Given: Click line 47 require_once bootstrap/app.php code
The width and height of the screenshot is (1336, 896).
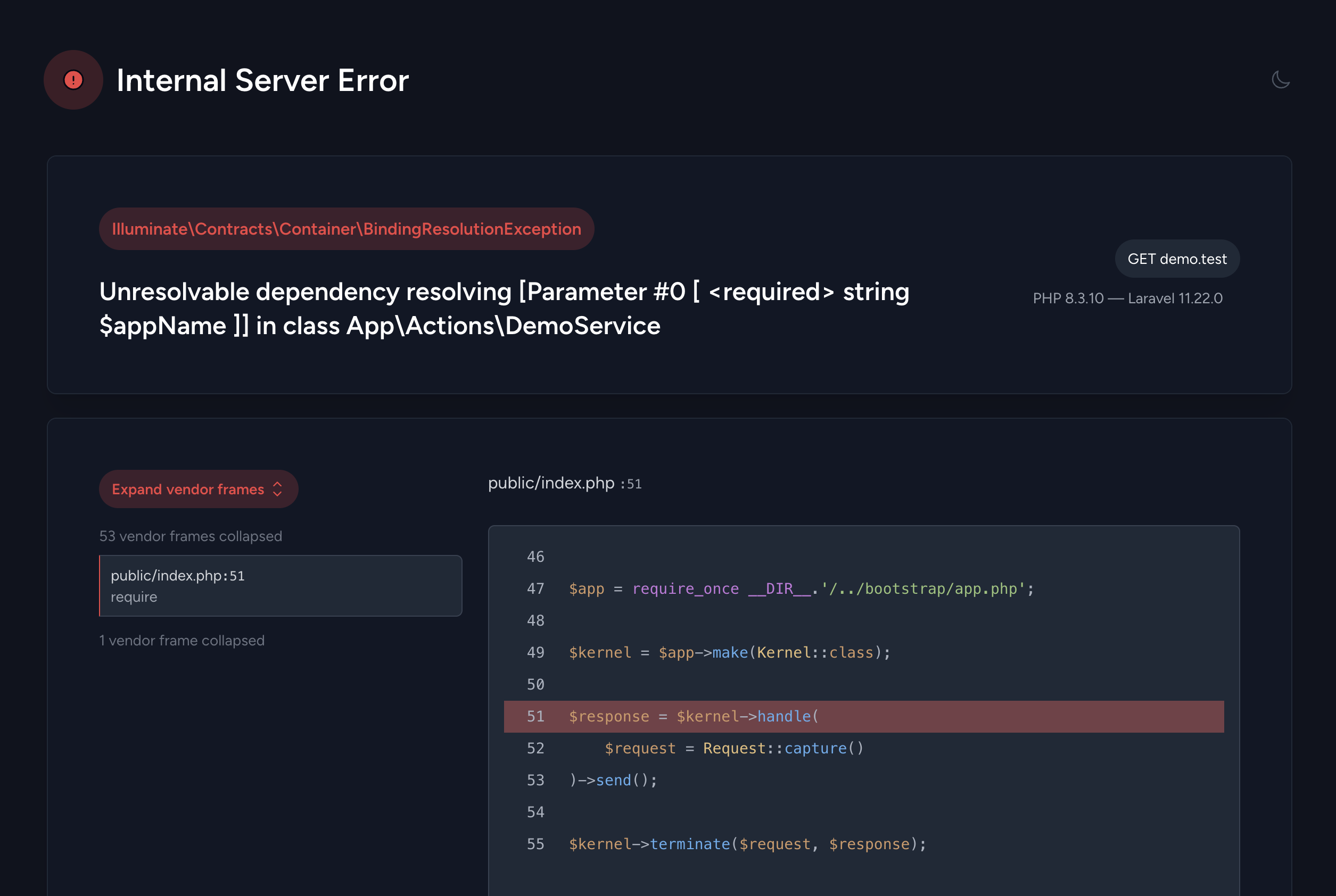Looking at the screenshot, I should tap(802, 588).
